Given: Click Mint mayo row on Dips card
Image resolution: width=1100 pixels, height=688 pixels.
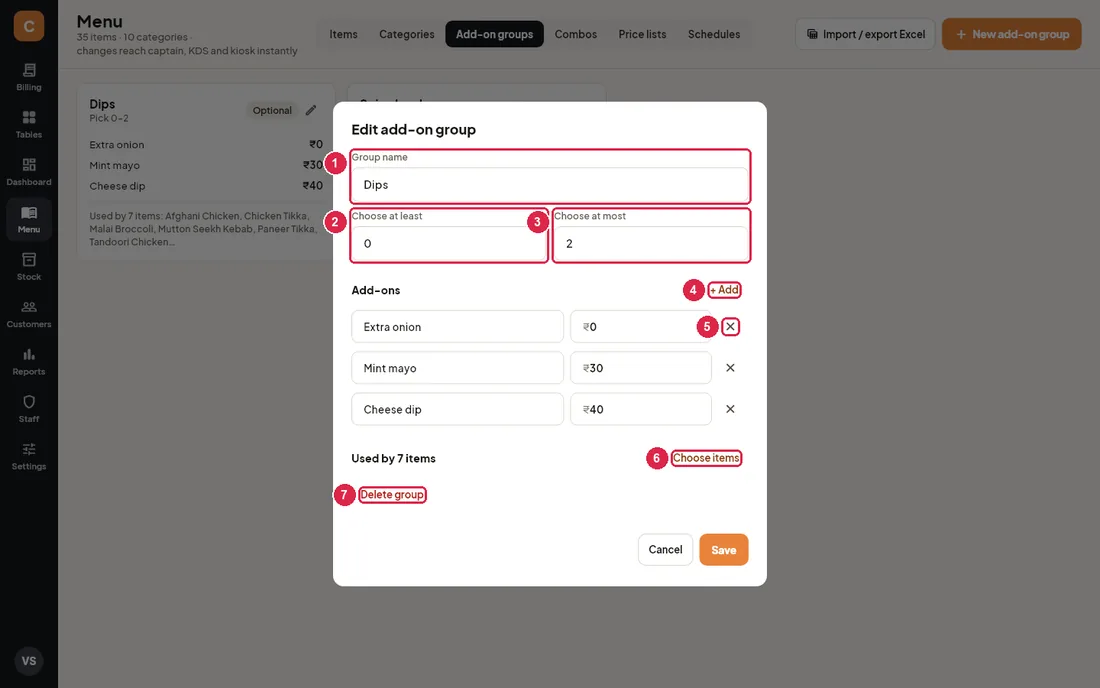Looking at the screenshot, I should (206, 166).
